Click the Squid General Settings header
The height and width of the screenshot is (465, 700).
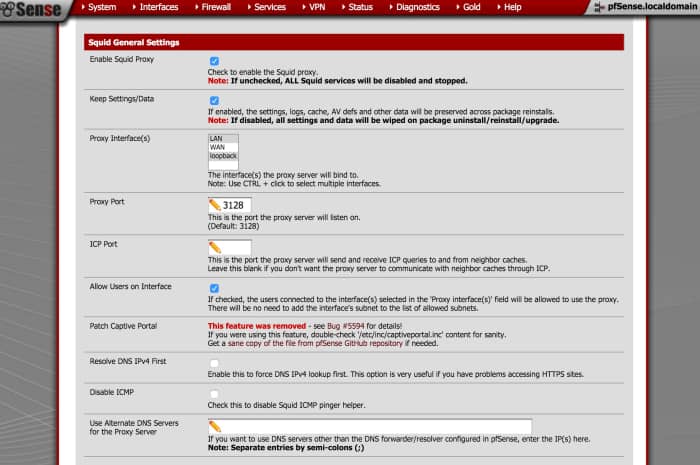(x=354, y=42)
